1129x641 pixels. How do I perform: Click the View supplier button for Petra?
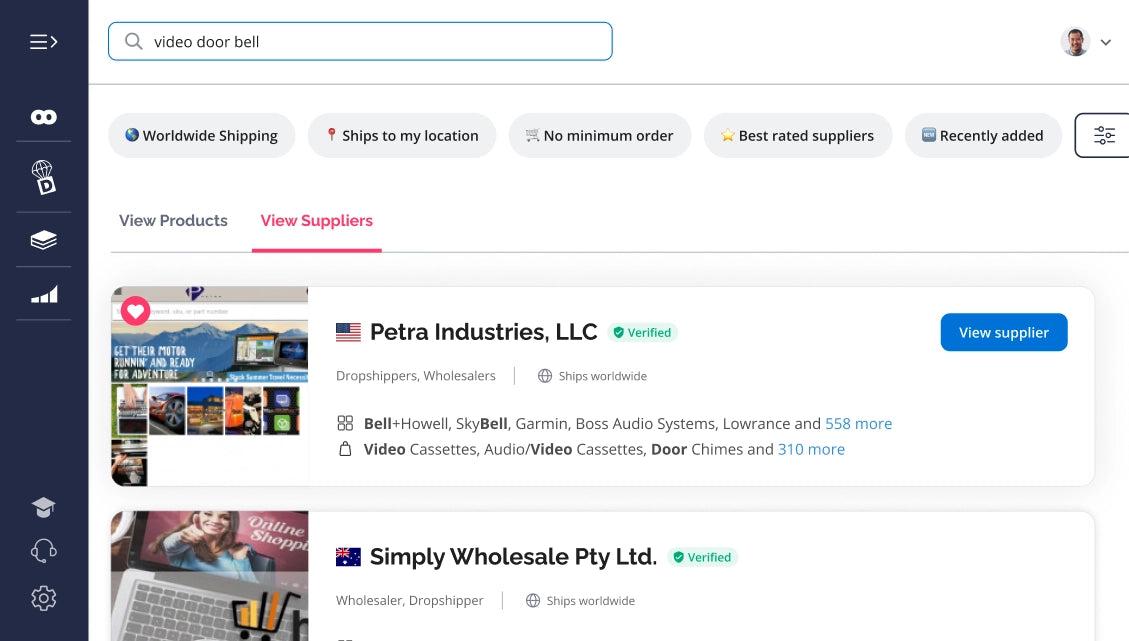[1004, 332]
